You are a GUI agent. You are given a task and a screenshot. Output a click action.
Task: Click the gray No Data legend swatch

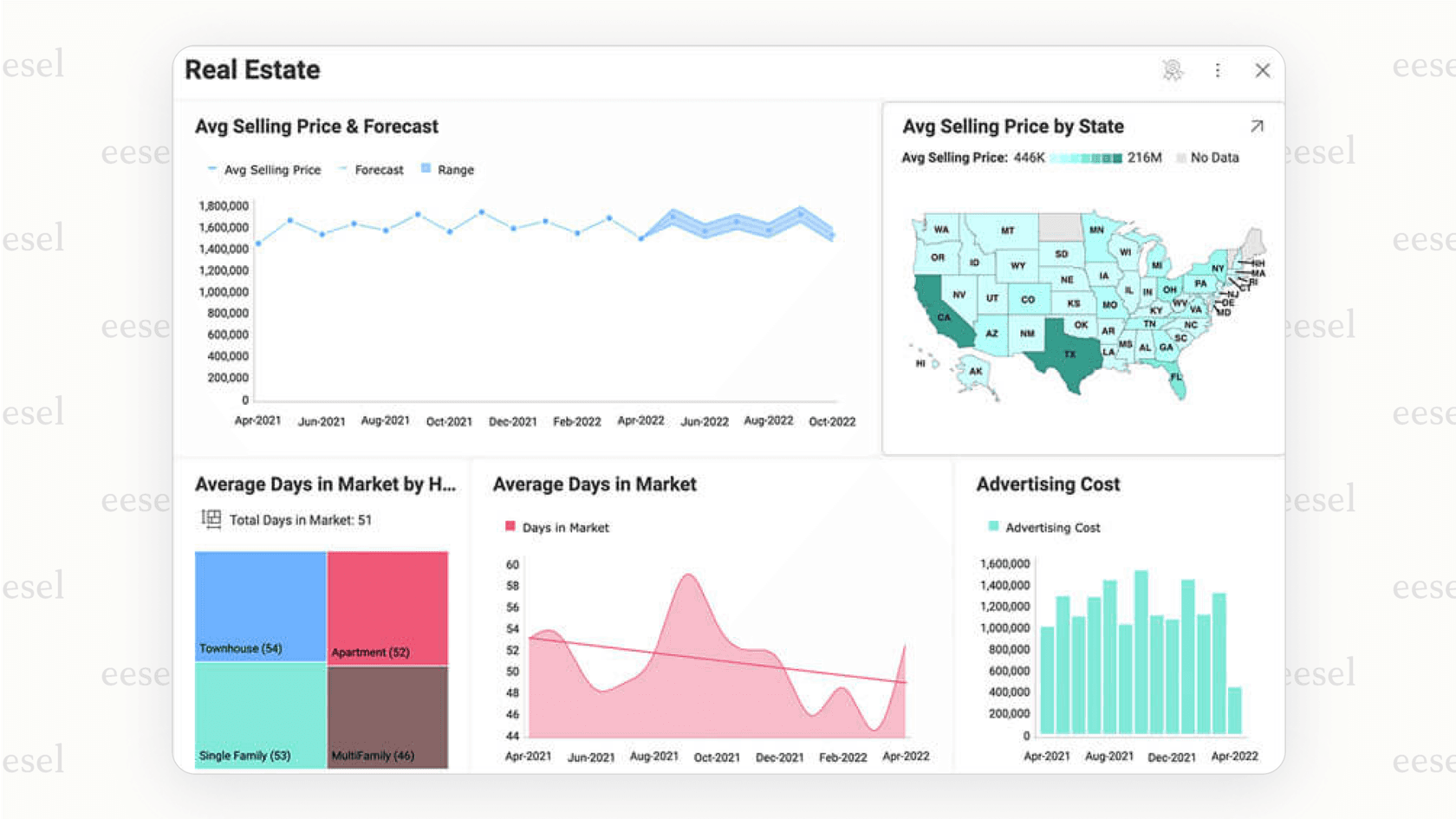[1181, 158]
